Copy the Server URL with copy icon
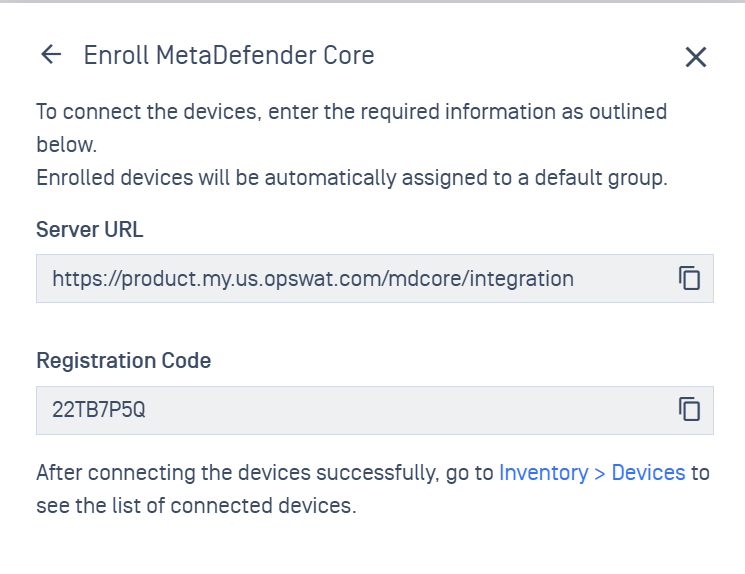Image resolution: width=745 pixels, height=574 pixels. point(689,278)
